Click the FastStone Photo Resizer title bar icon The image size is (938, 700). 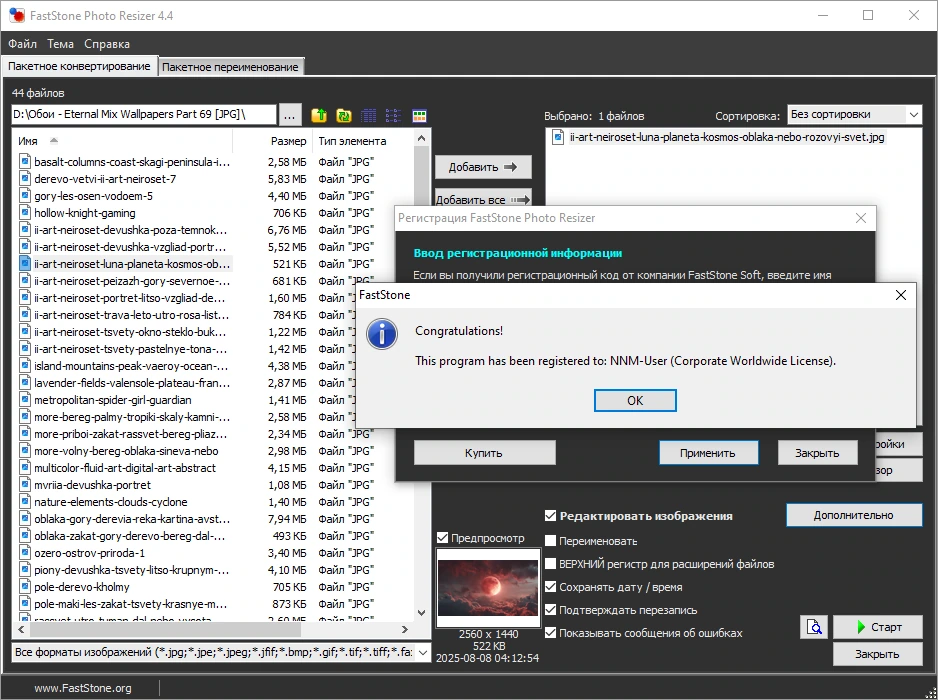17,16
